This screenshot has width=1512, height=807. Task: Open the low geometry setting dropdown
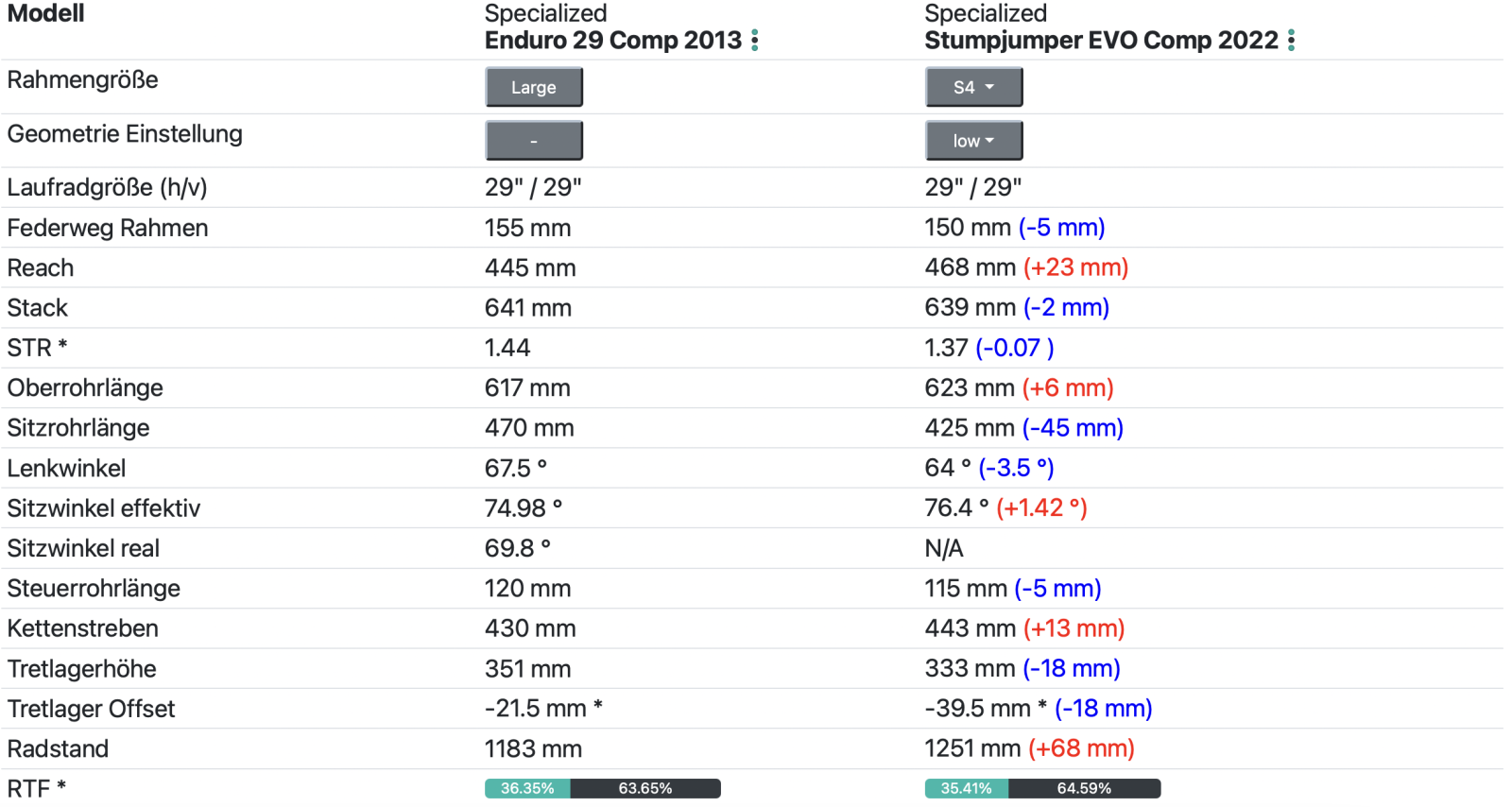(x=973, y=141)
